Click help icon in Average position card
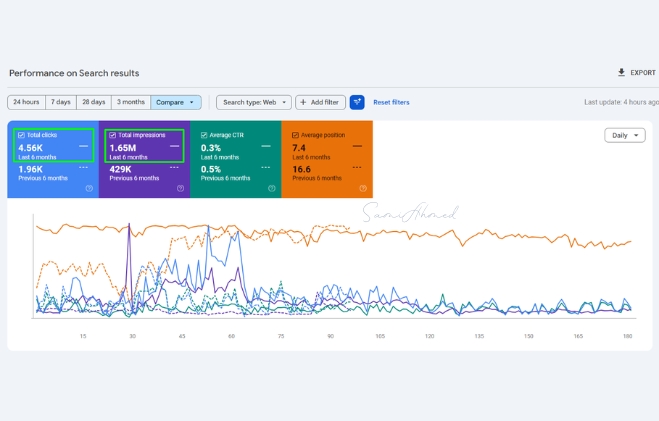 363,188
